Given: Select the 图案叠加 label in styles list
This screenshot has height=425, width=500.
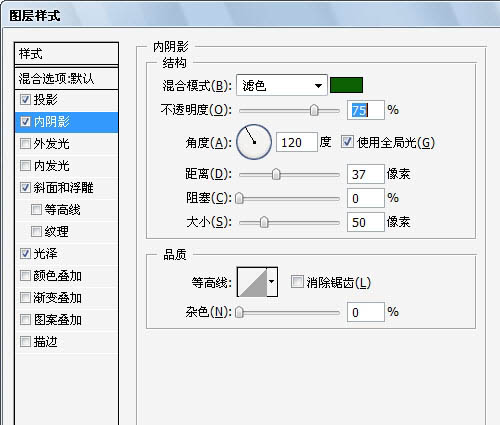Looking at the screenshot, I should click(x=57, y=320).
